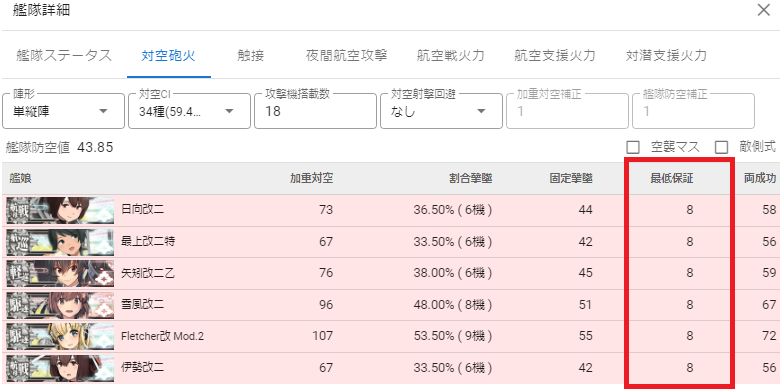Click 固定撃墜 value 44 for 日向改二

coord(586,210)
